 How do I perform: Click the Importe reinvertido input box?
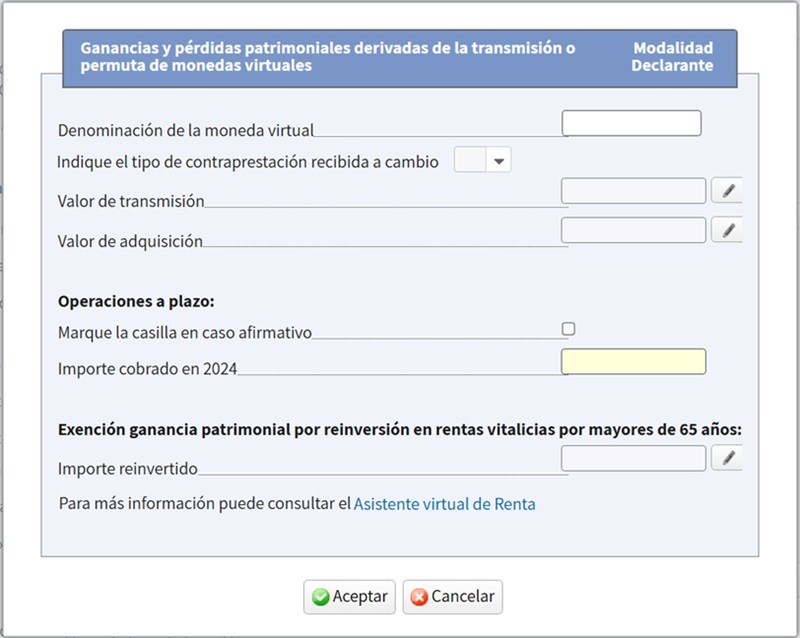(x=634, y=458)
